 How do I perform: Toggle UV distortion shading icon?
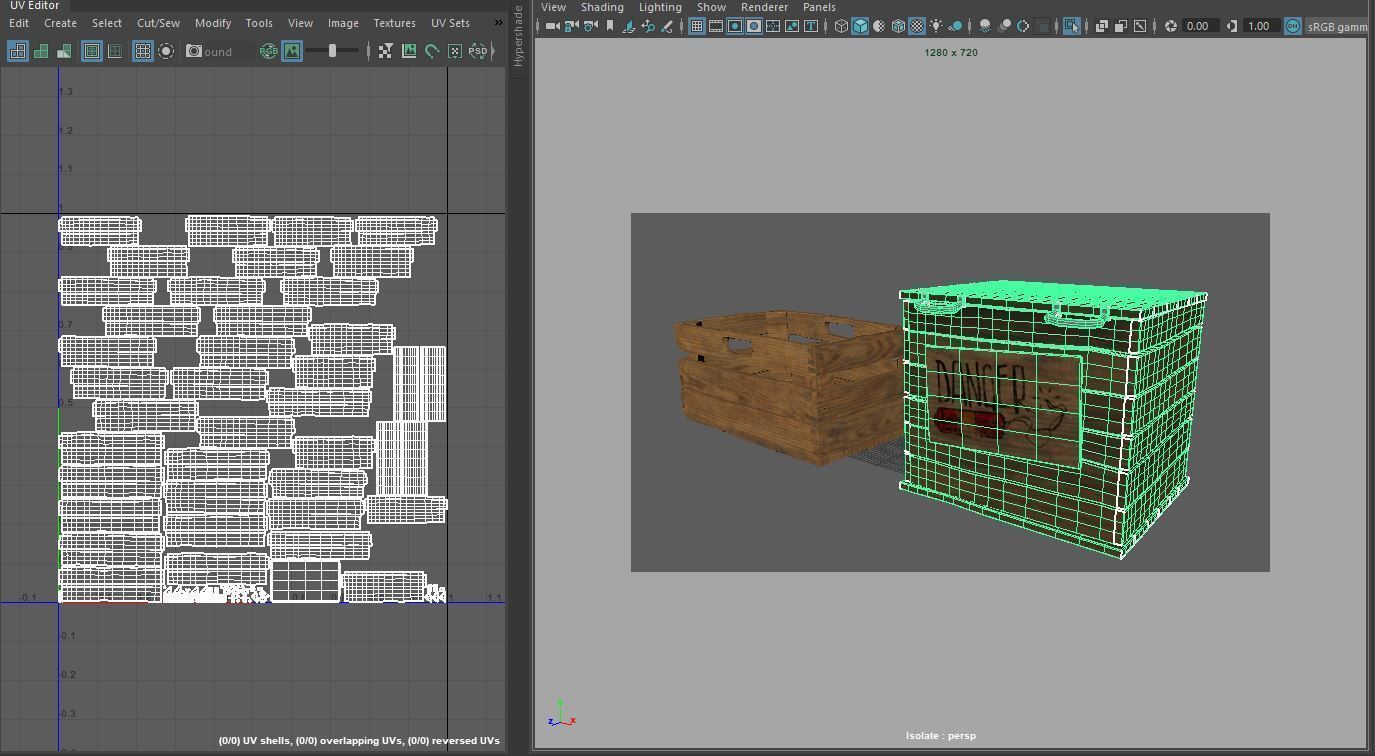(x=64, y=51)
